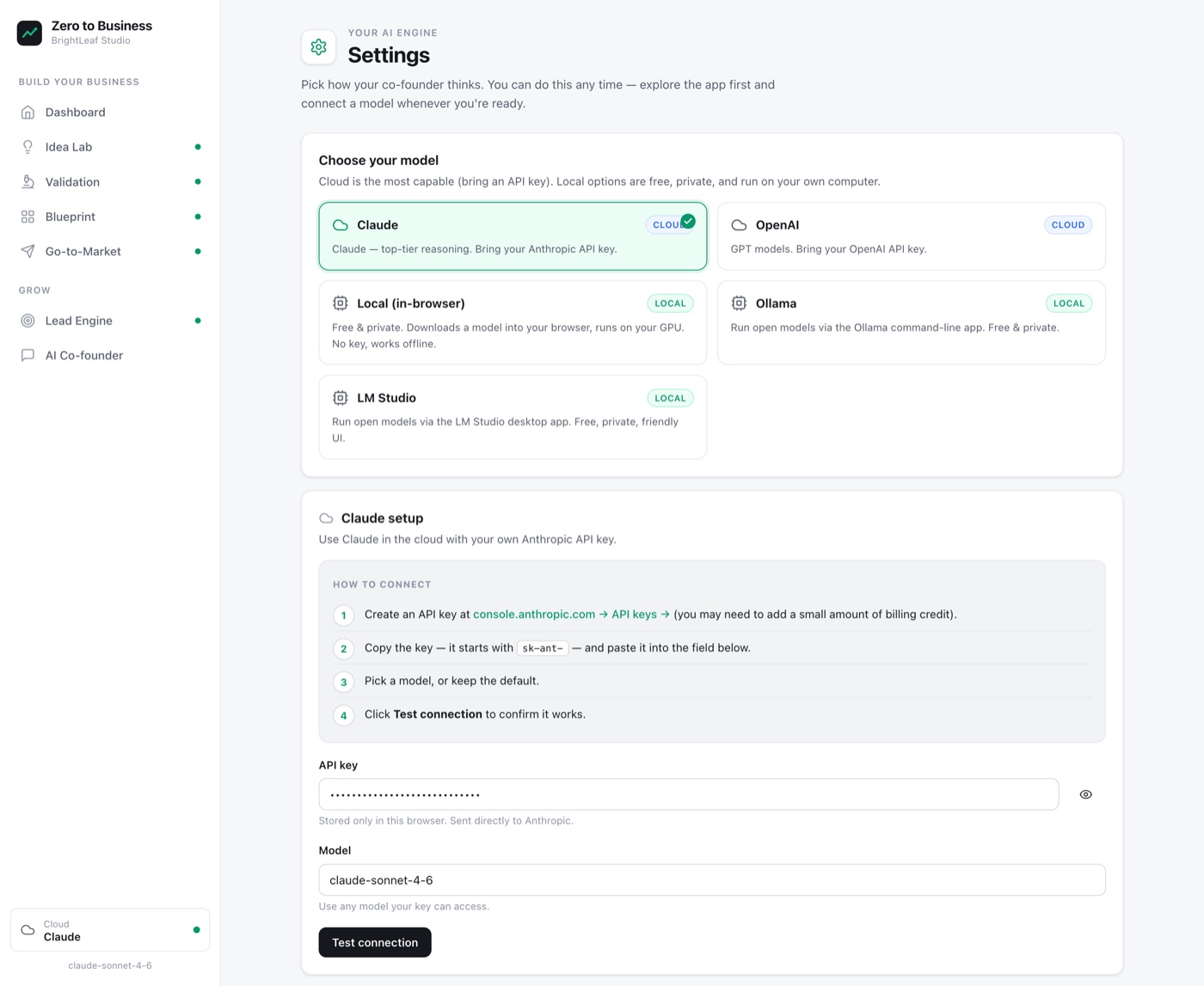Click the LOCAL badge on Ollama card
This screenshot has width=1204, height=986.
pos(1069,303)
